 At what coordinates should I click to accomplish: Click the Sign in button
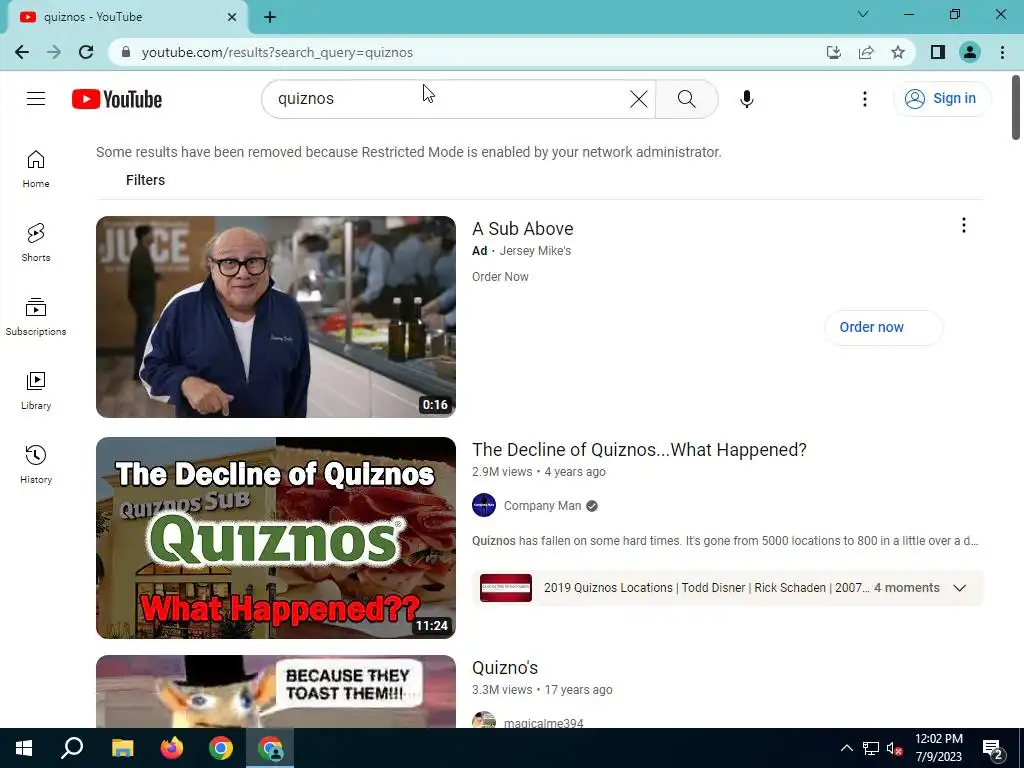(x=942, y=99)
